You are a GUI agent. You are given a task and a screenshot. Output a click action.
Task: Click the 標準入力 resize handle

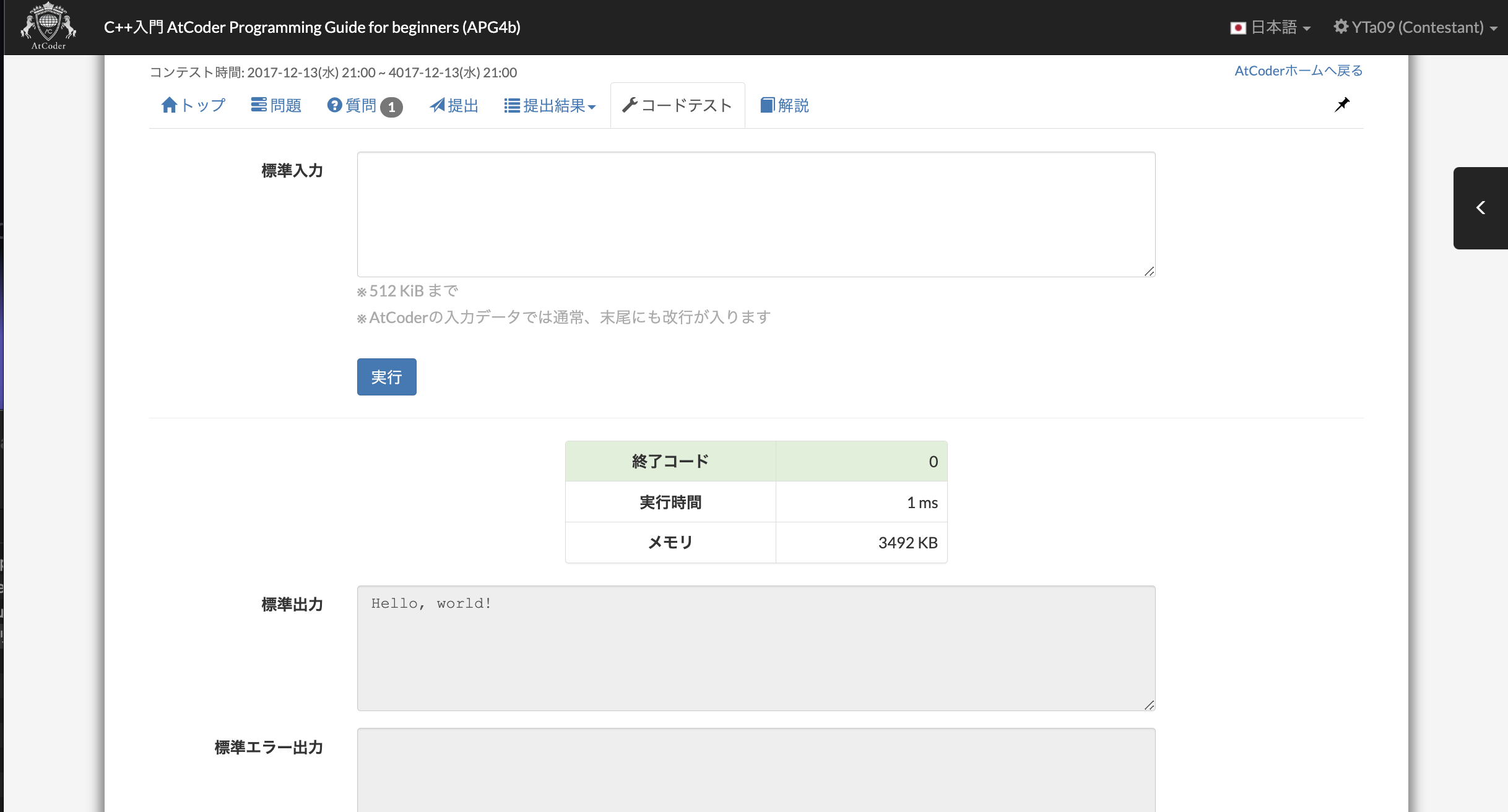pos(1149,271)
